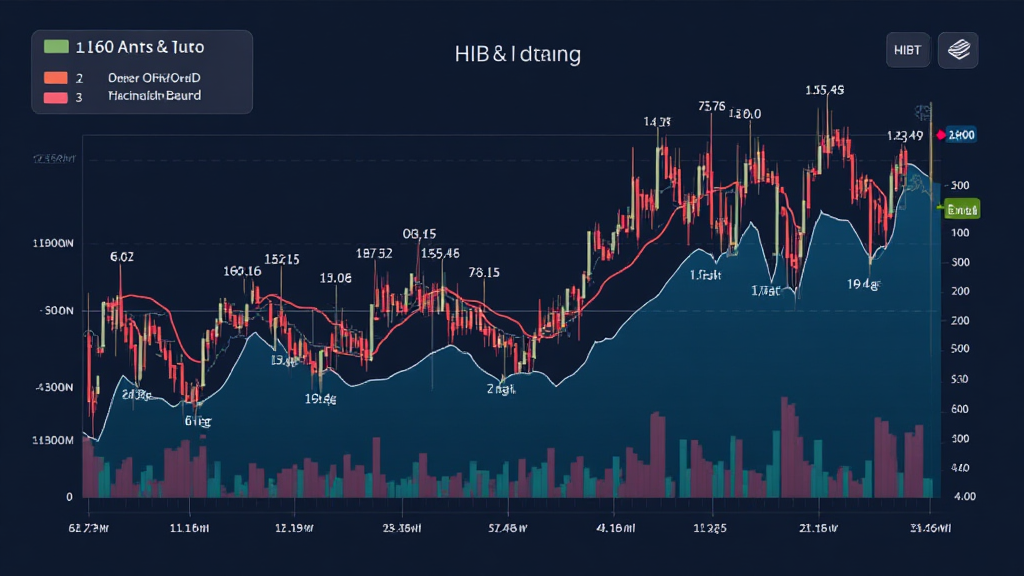Click the 1190ON y-axis label on left

54,243
